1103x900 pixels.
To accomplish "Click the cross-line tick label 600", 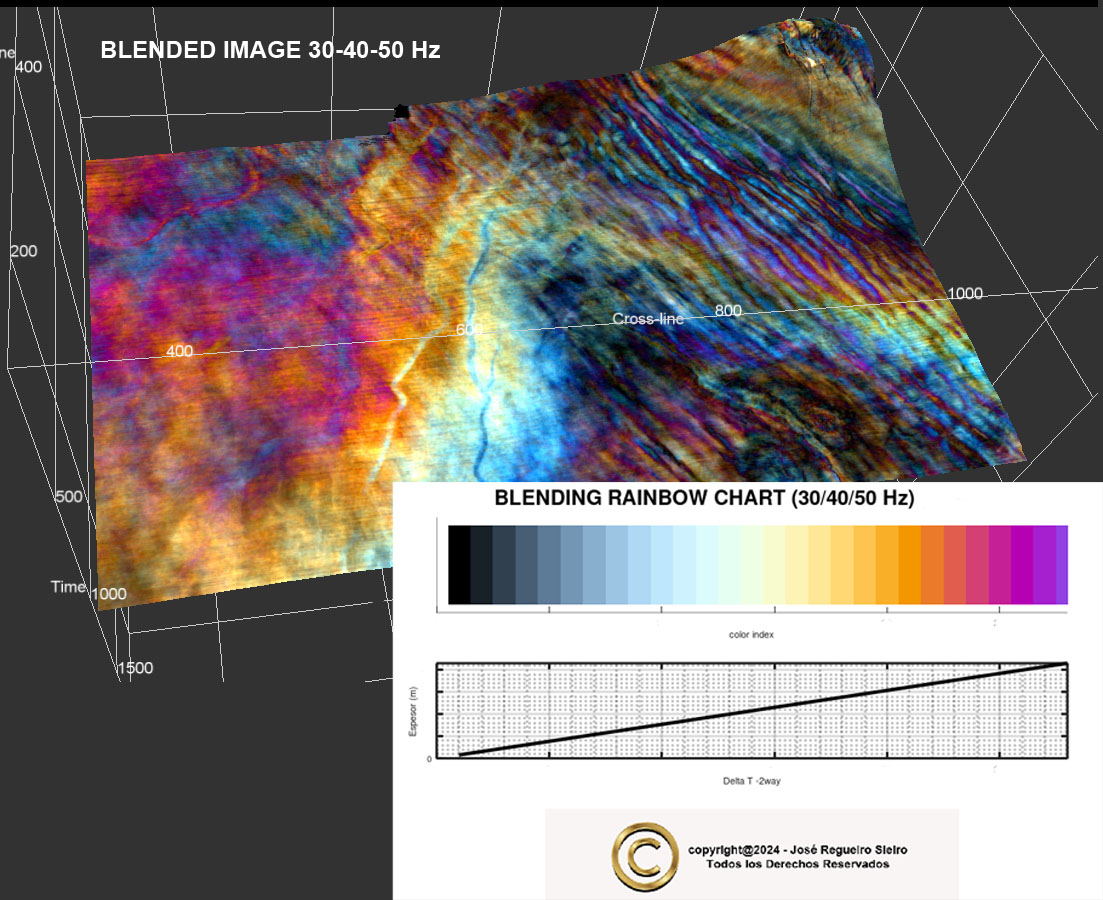I will pos(469,330).
